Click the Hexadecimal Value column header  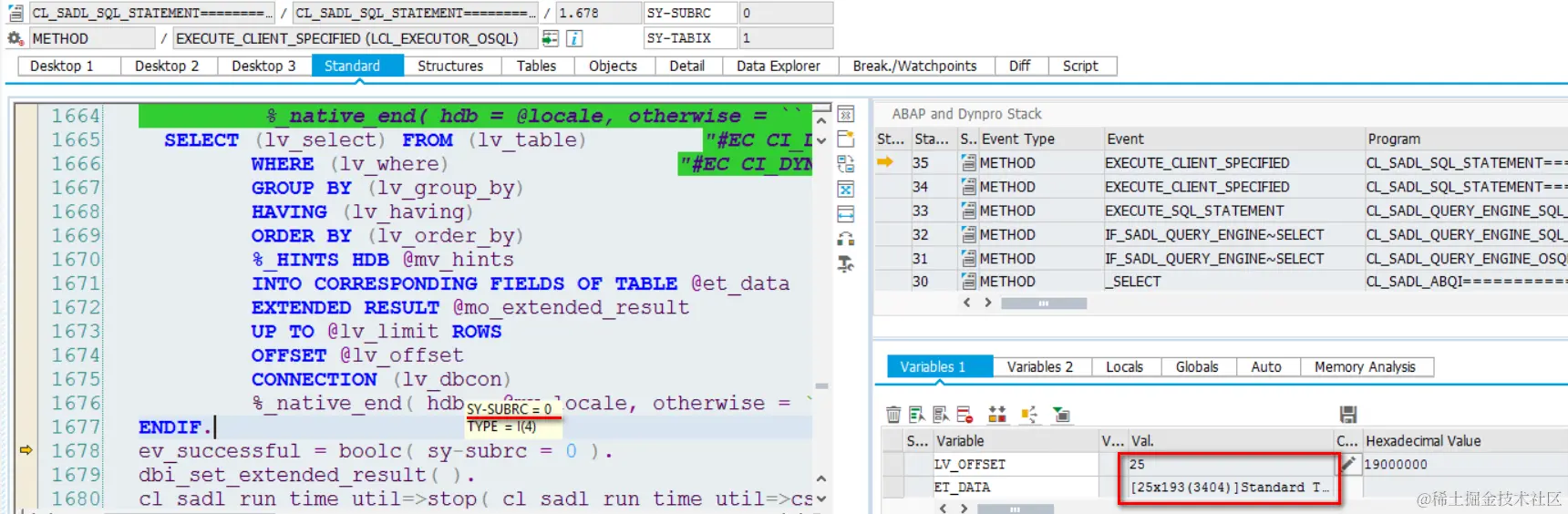coord(1464,440)
